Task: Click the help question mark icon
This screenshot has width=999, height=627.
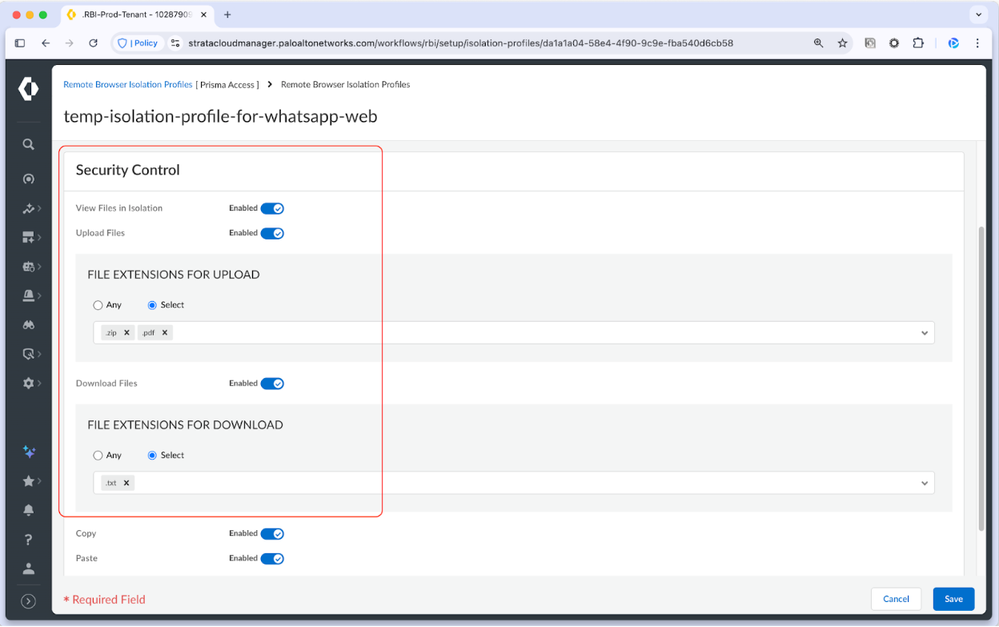Action: [x=28, y=540]
